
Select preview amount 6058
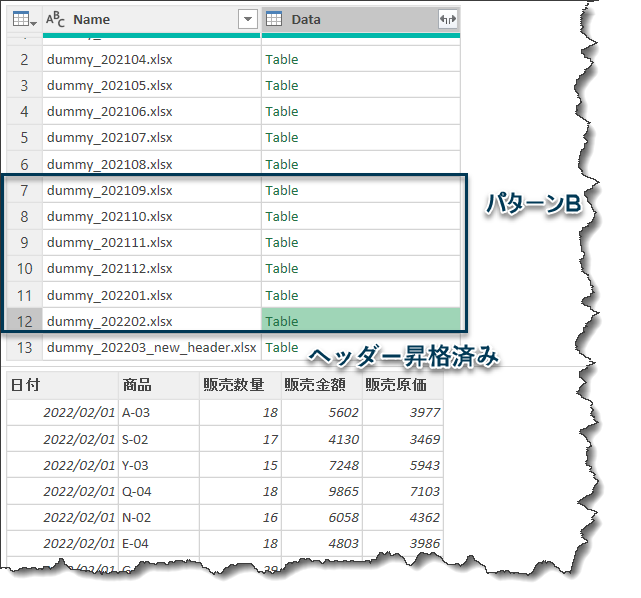click(322, 517)
